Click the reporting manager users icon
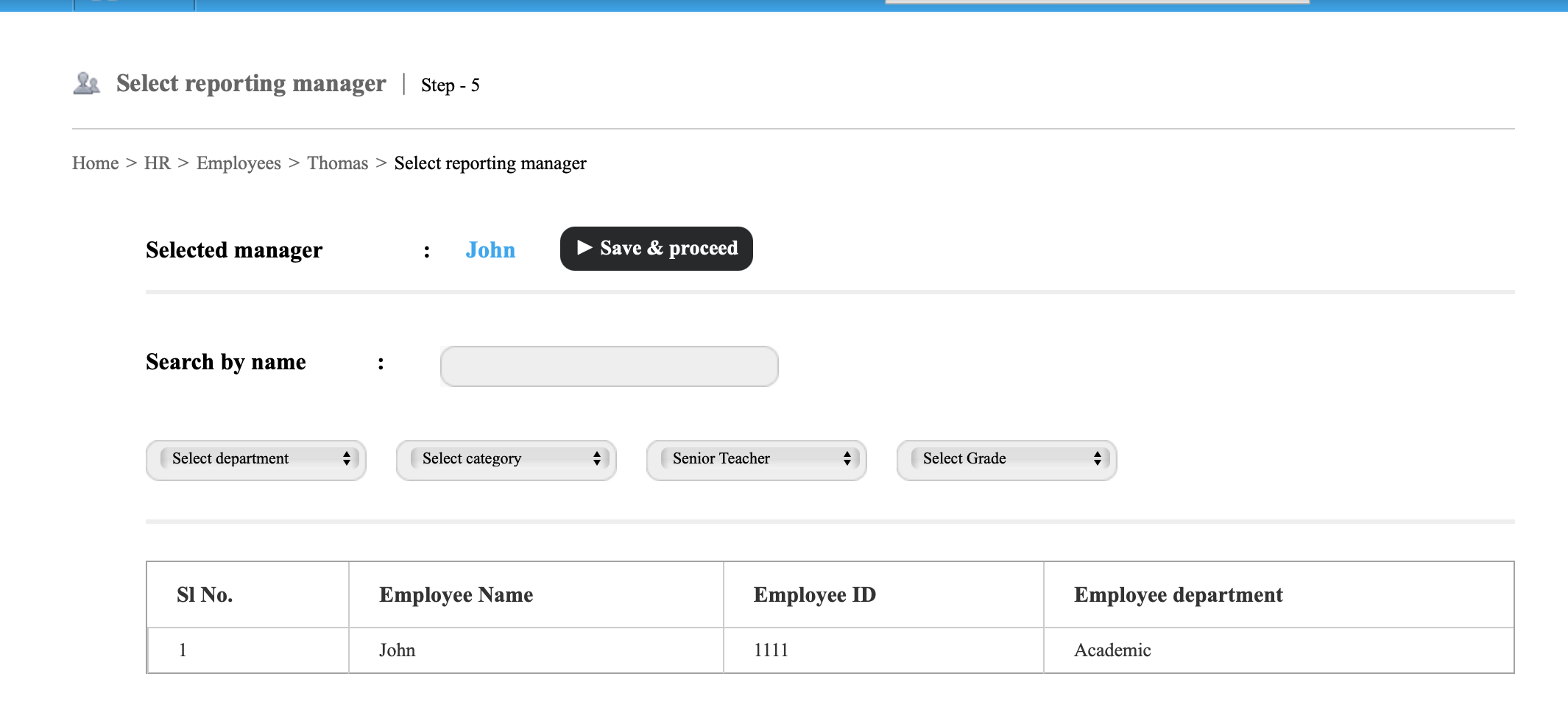The height and width of the screenshot is (721, 1568). [86, 83]
